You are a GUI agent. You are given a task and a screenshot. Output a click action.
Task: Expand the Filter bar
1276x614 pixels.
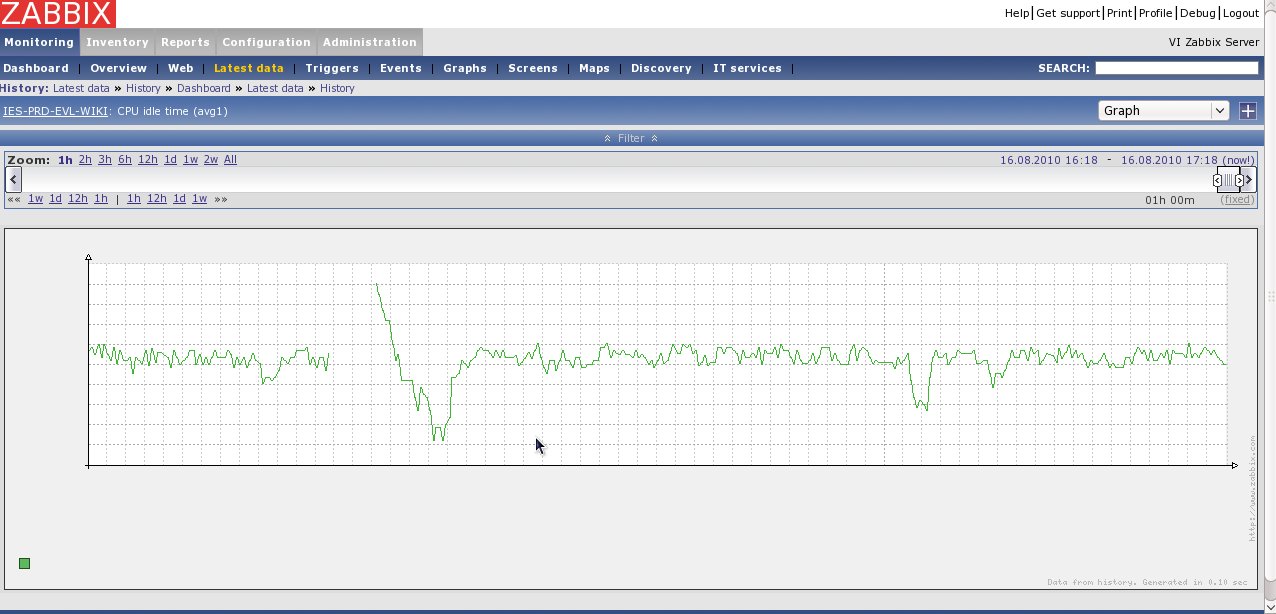pos(630,138)
